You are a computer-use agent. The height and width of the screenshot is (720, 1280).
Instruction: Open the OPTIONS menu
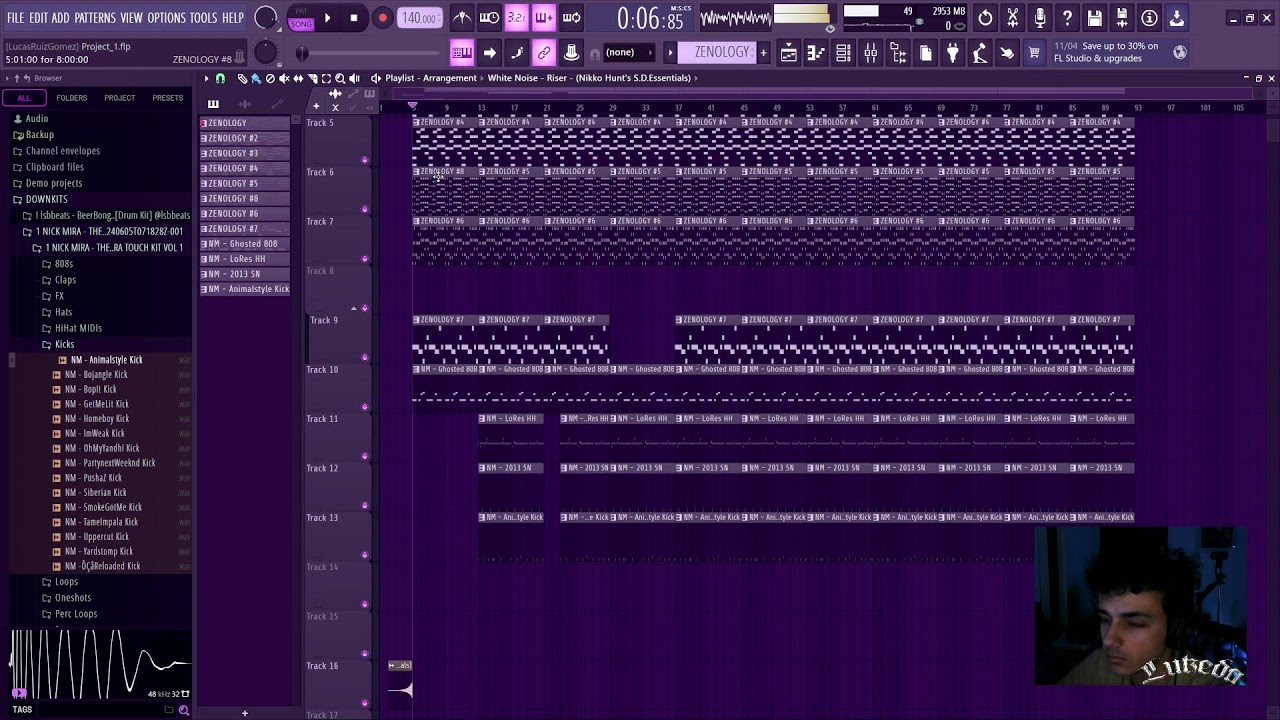tap(166, 18)
